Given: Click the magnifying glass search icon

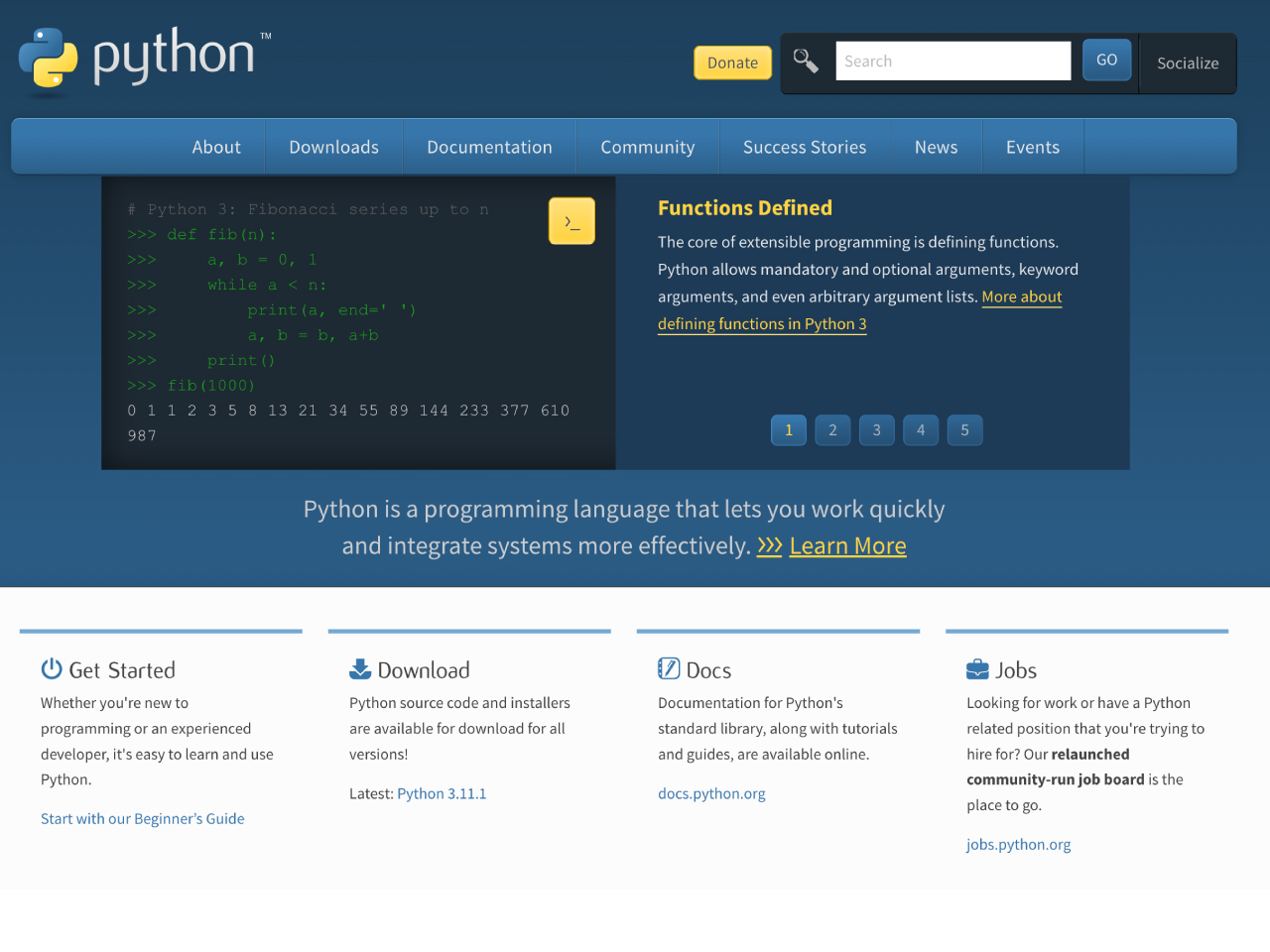Looking at the screenshot, I should [806, 61].
